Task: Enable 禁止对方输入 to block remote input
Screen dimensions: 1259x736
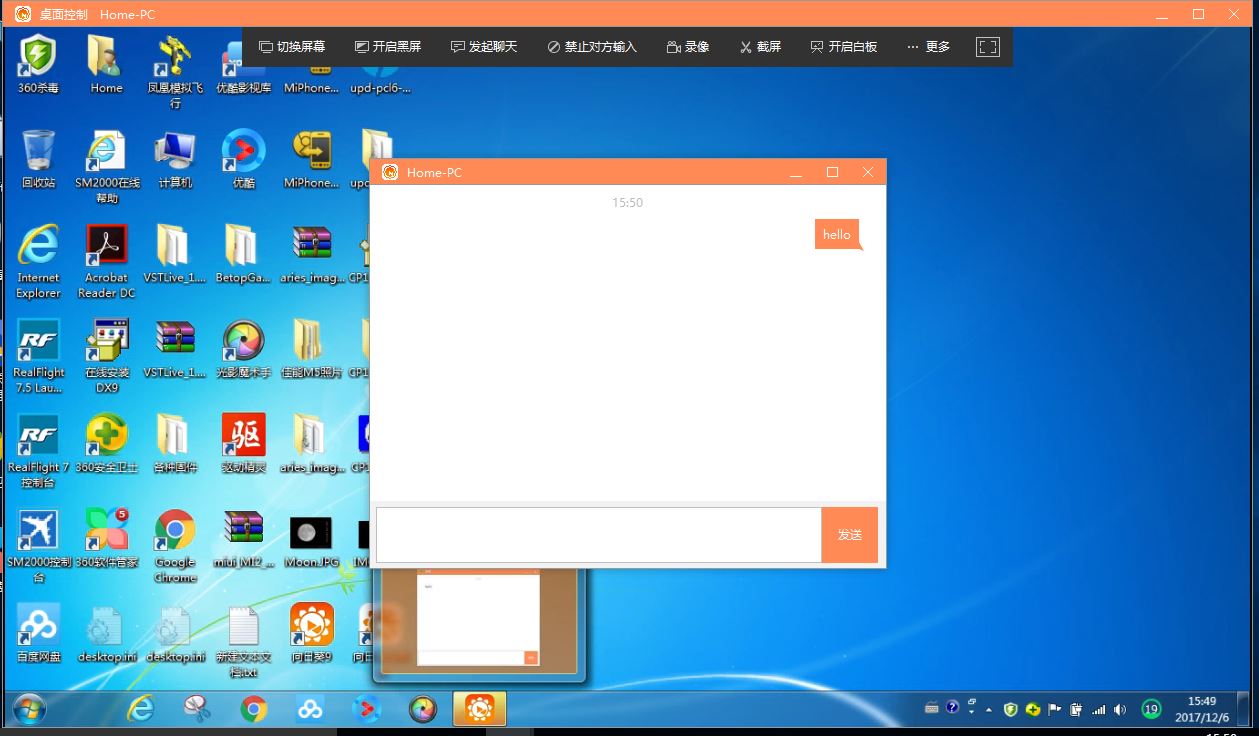Action: point(592,47)
